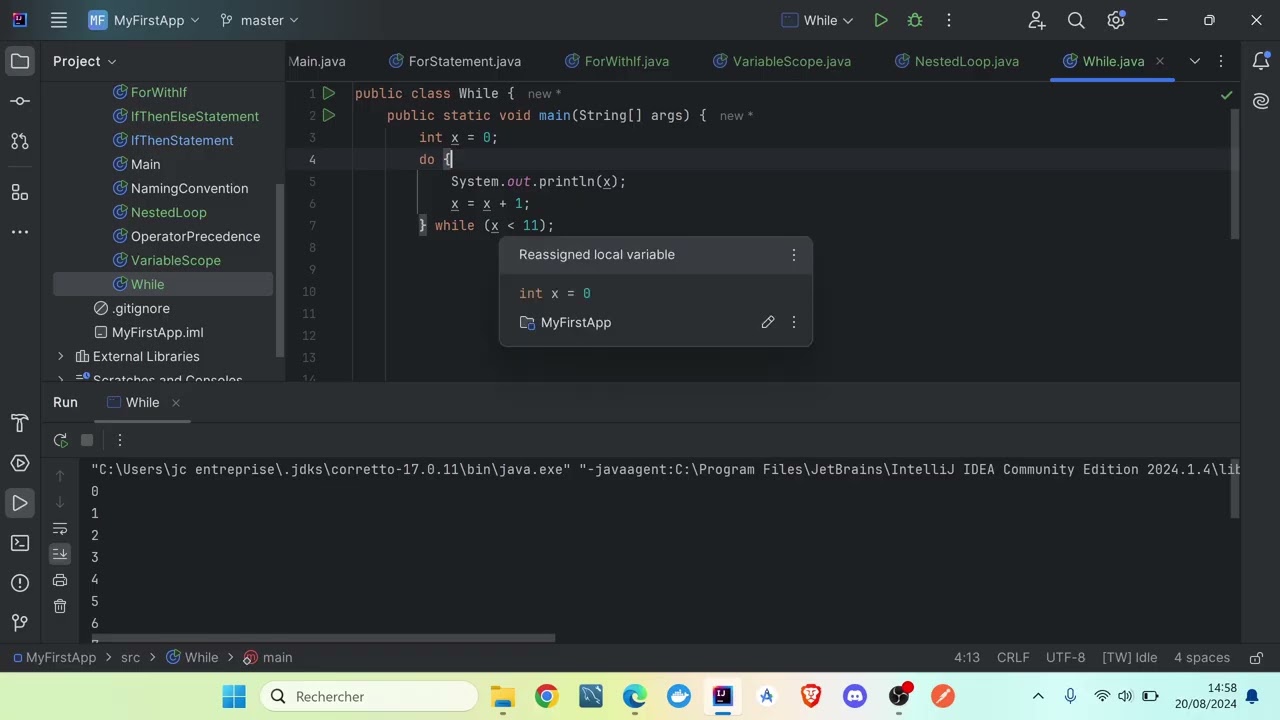Open the Problems tool window

[x=20, y=583]
